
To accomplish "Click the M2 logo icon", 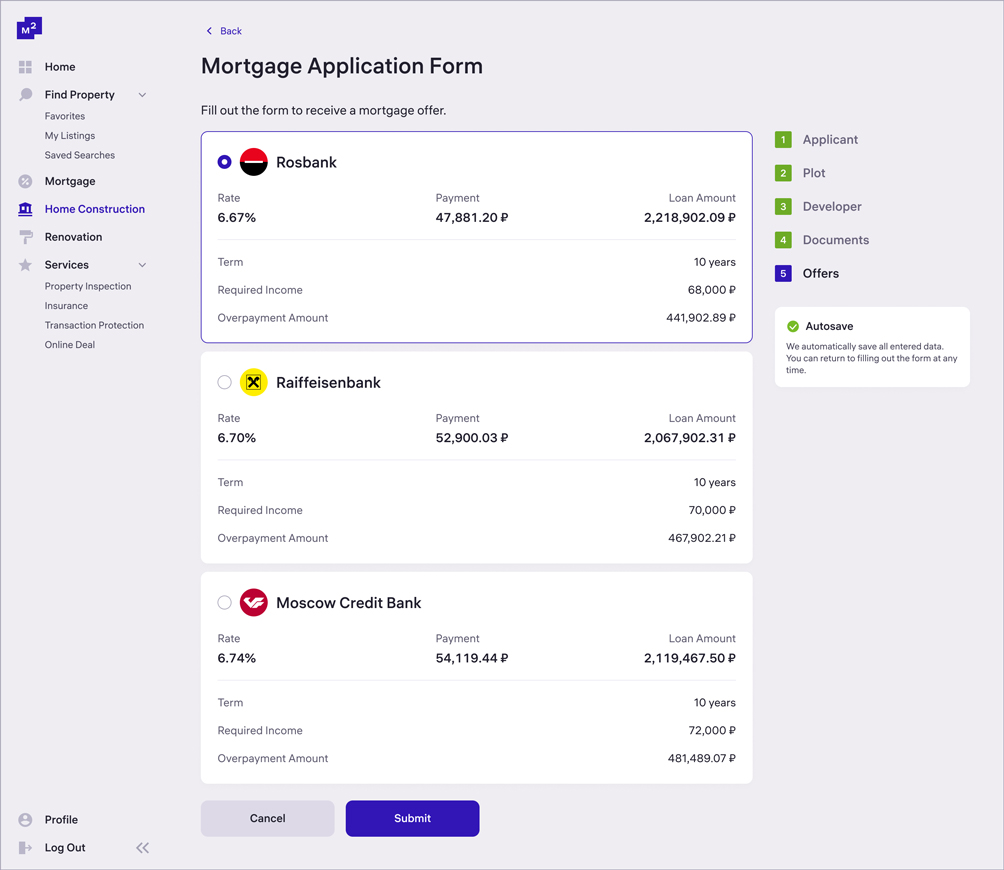I will pyautogui.click(x=29, y=29).
